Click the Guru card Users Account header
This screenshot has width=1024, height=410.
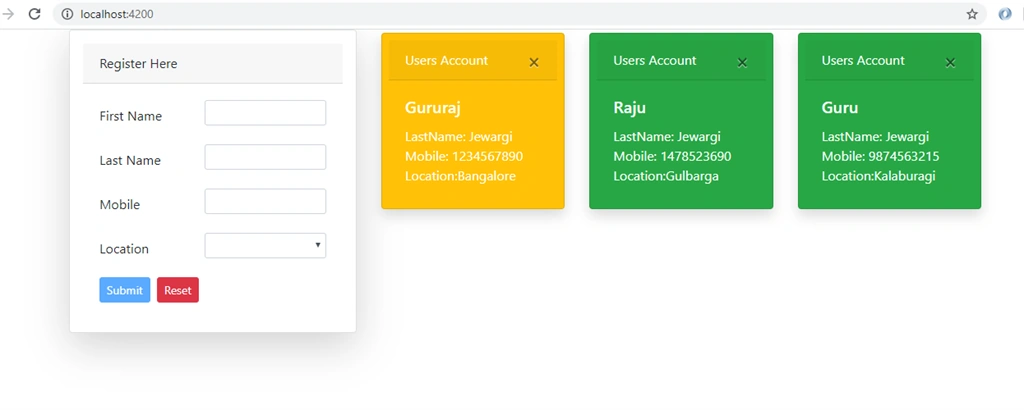tap(889, 61)
